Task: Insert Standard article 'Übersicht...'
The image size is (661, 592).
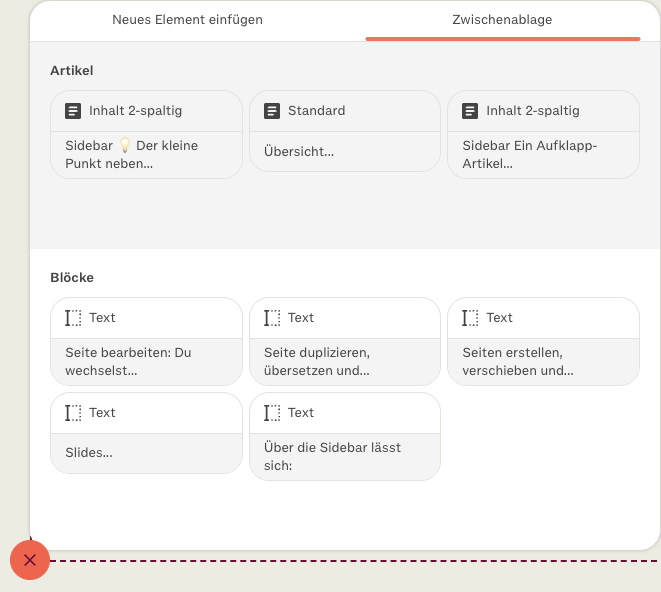Action: tap(345, 131)
